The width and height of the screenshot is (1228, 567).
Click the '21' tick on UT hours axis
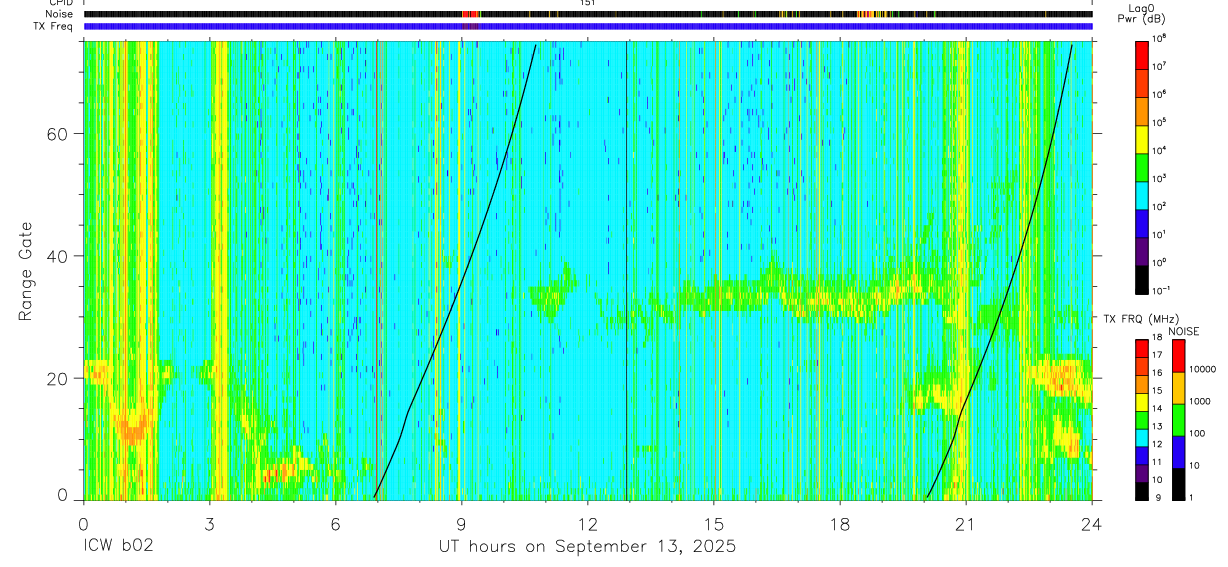(965, 523)
